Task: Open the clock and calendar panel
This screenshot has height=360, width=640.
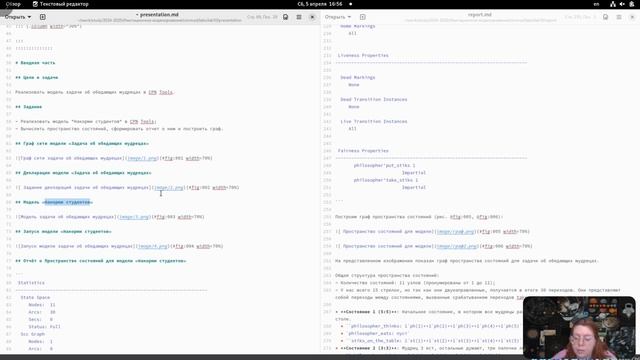Action: (320, 4)
